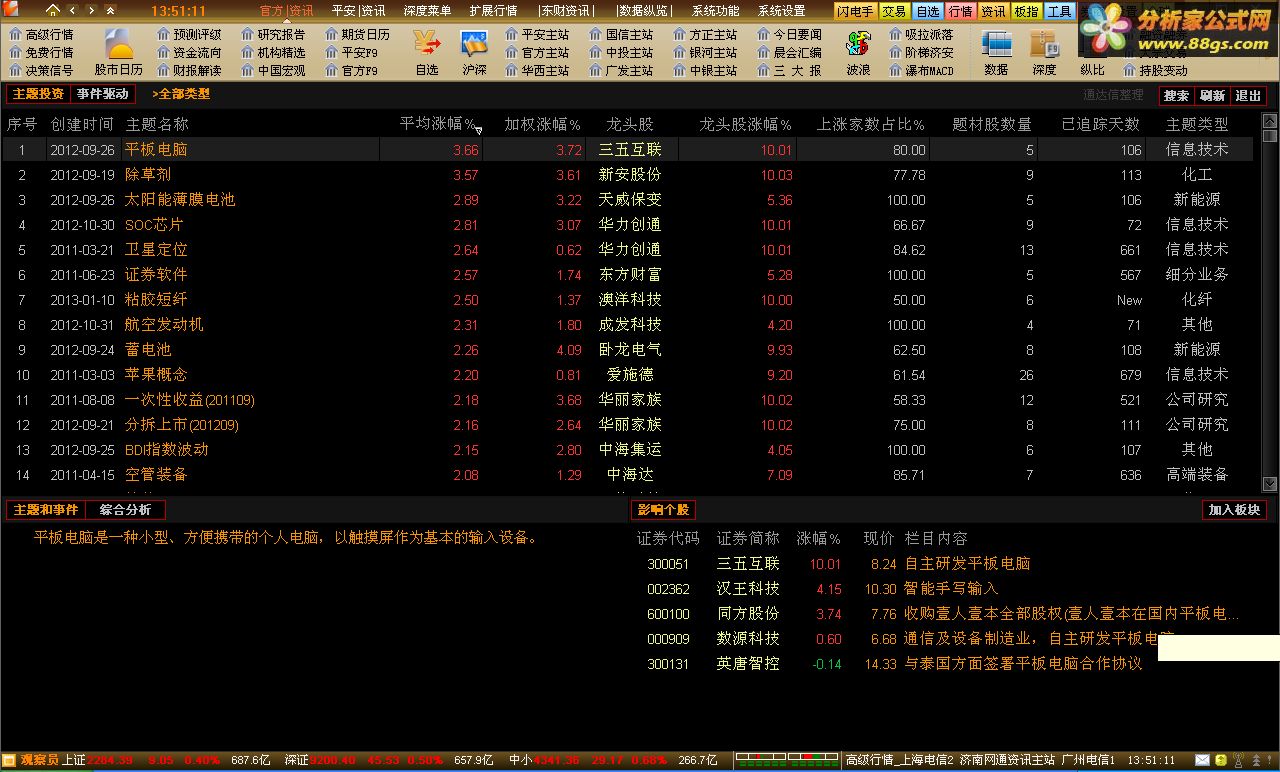Click the 板指 quick button
The height and width of the screenshot is (772, 1280).
click(x=1026, y=11)
